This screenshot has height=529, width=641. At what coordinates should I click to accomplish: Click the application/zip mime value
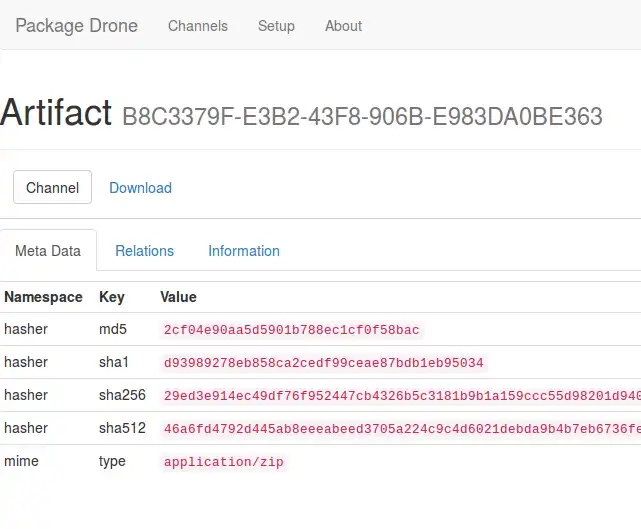click(225, 462)
